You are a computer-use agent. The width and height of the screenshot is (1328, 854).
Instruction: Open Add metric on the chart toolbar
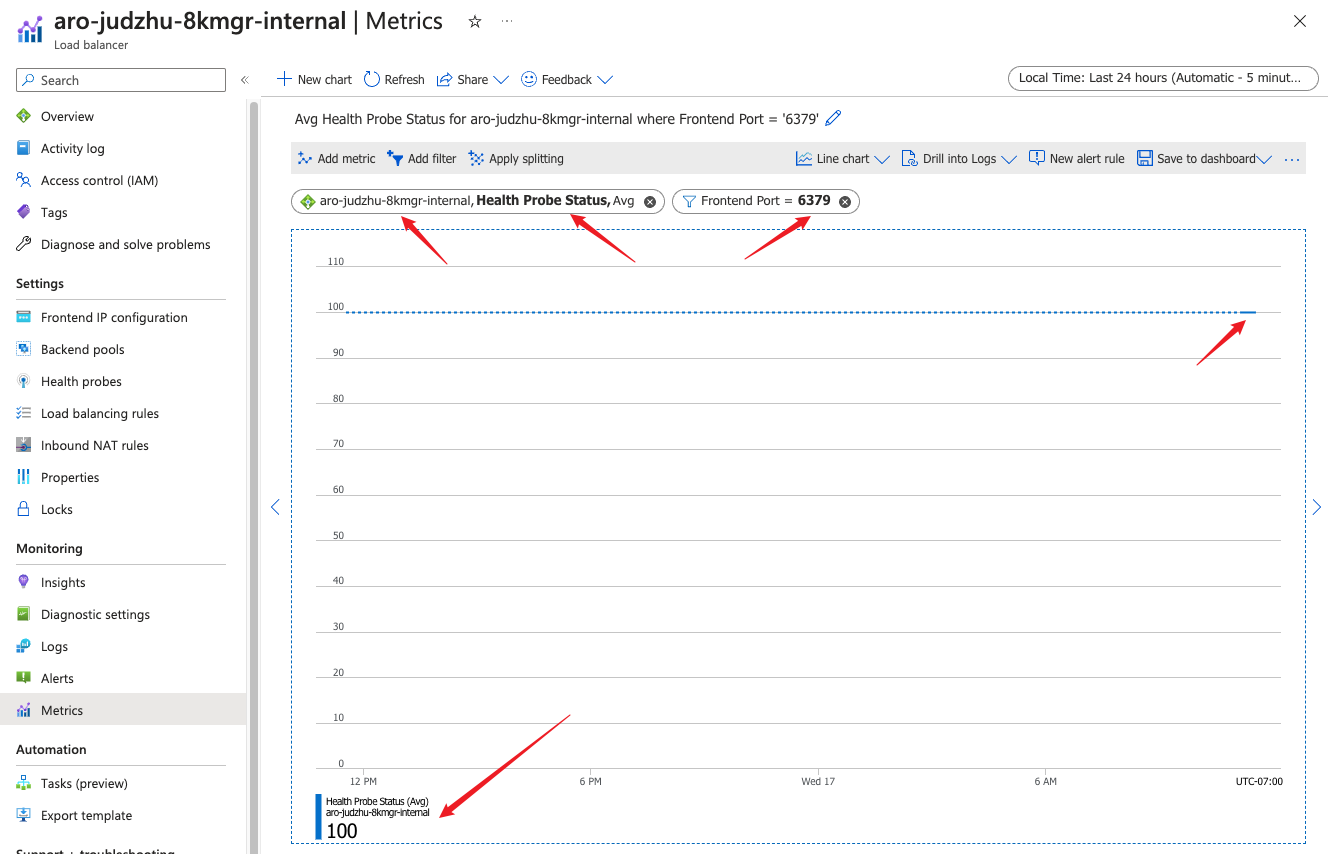point(335,158)
